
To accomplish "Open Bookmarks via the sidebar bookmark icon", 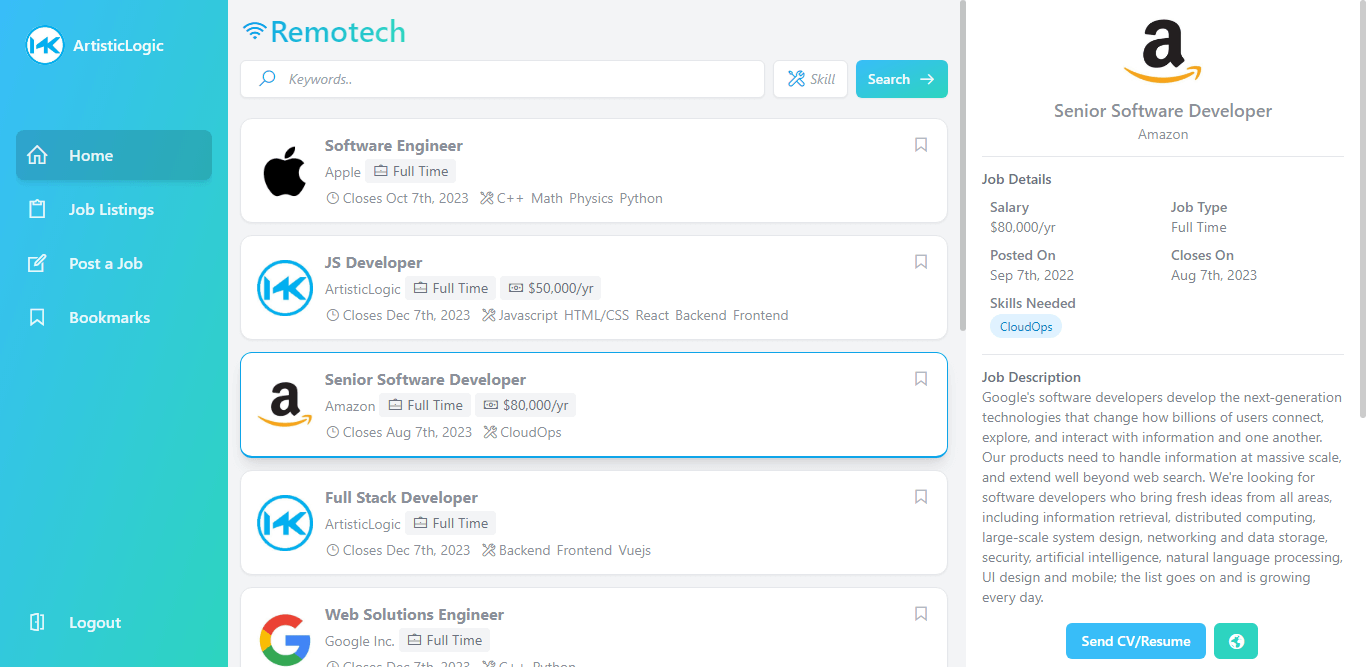I will click(x=37, y=317).
